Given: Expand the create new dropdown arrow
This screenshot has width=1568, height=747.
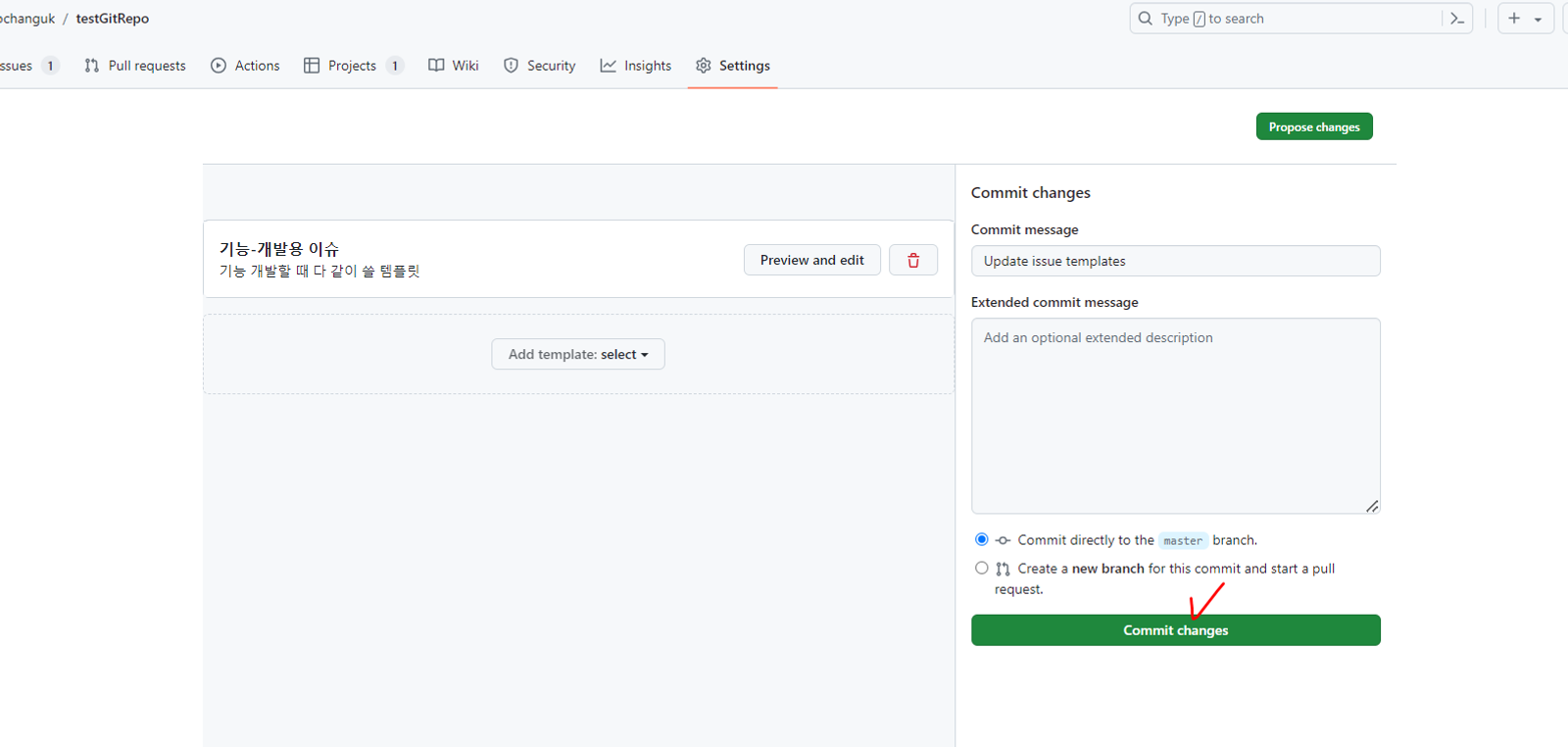Looking at the screenshot, I should point(1538,20).
